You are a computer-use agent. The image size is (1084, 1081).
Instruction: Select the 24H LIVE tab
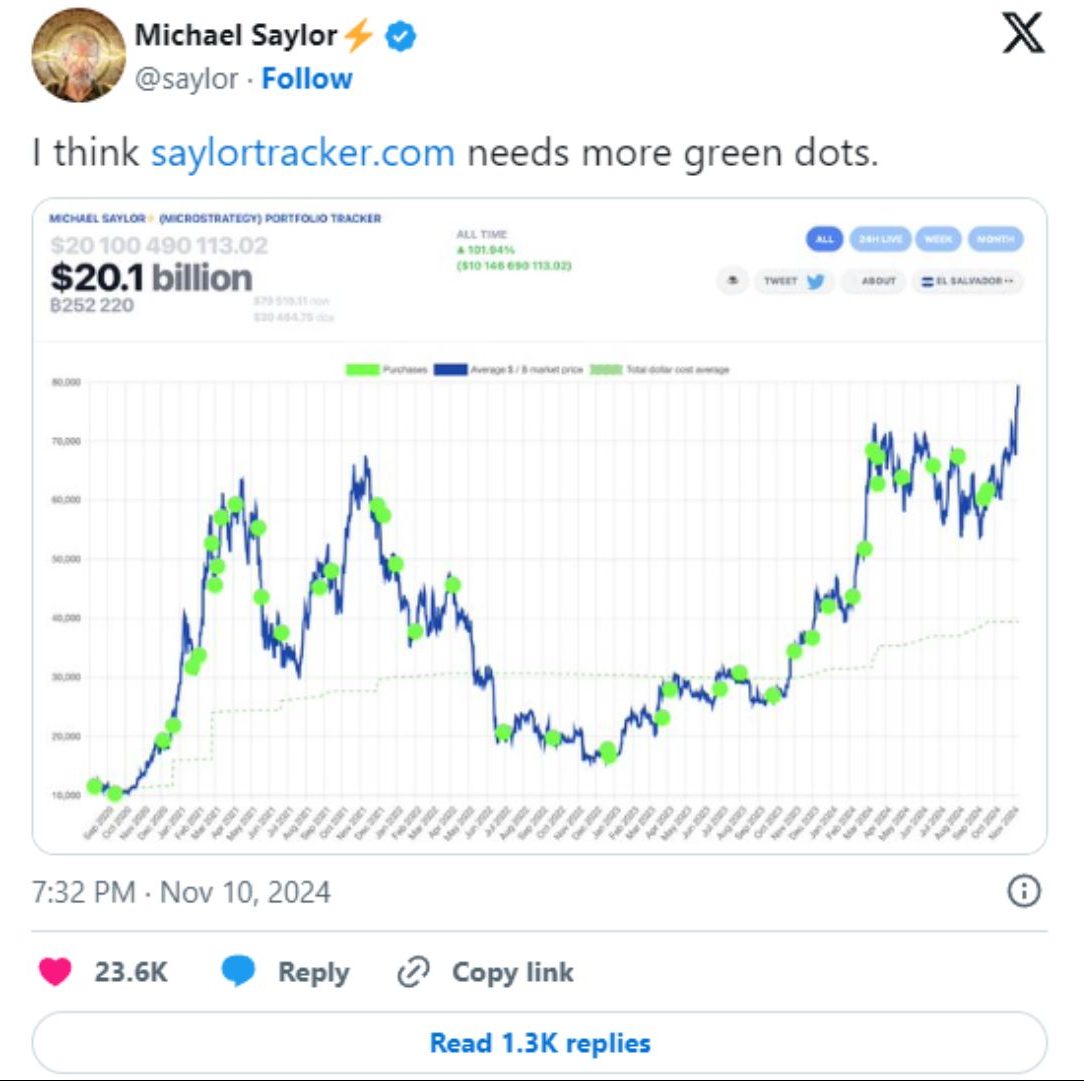pyautogui.click(x=879, y=239)
